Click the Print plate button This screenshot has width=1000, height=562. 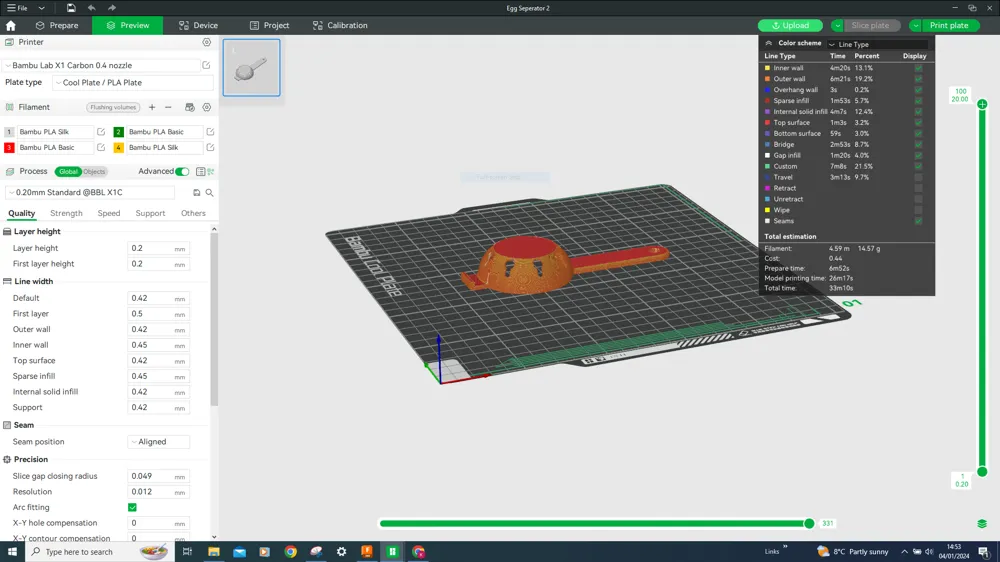(x=949, y=25)
